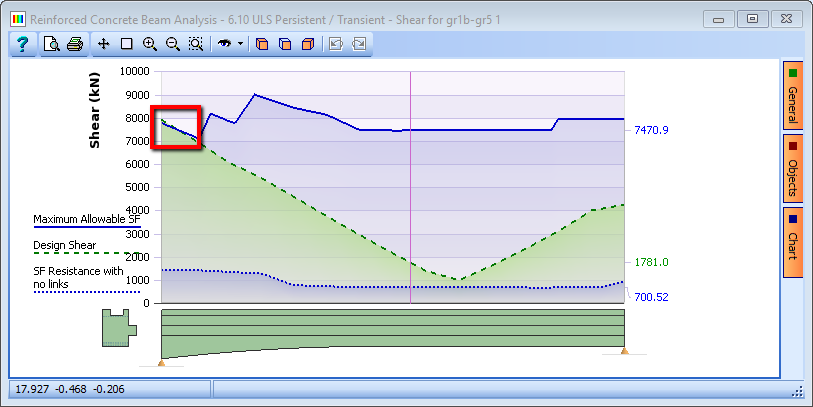813x407 pixels.
Task: Open the Objects side tab
Action: 792,169
